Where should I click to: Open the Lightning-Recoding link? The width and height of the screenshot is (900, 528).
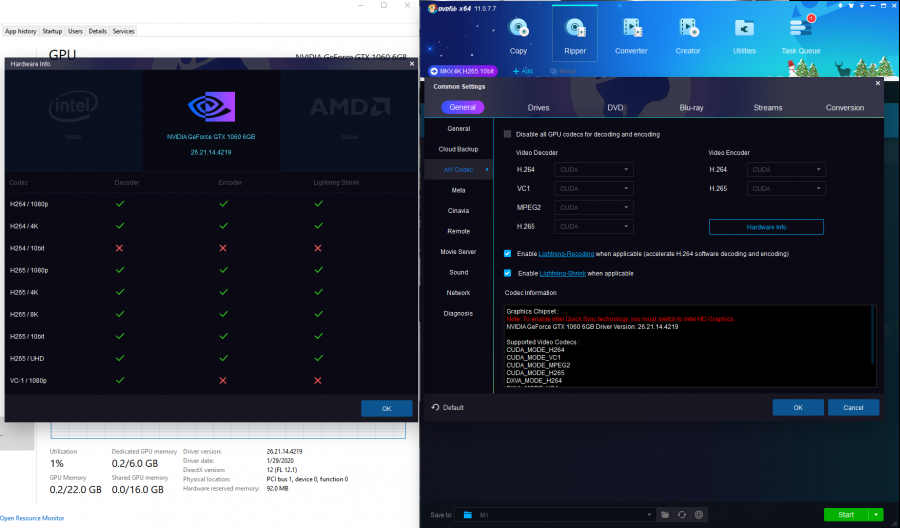(x=566, y=254)
